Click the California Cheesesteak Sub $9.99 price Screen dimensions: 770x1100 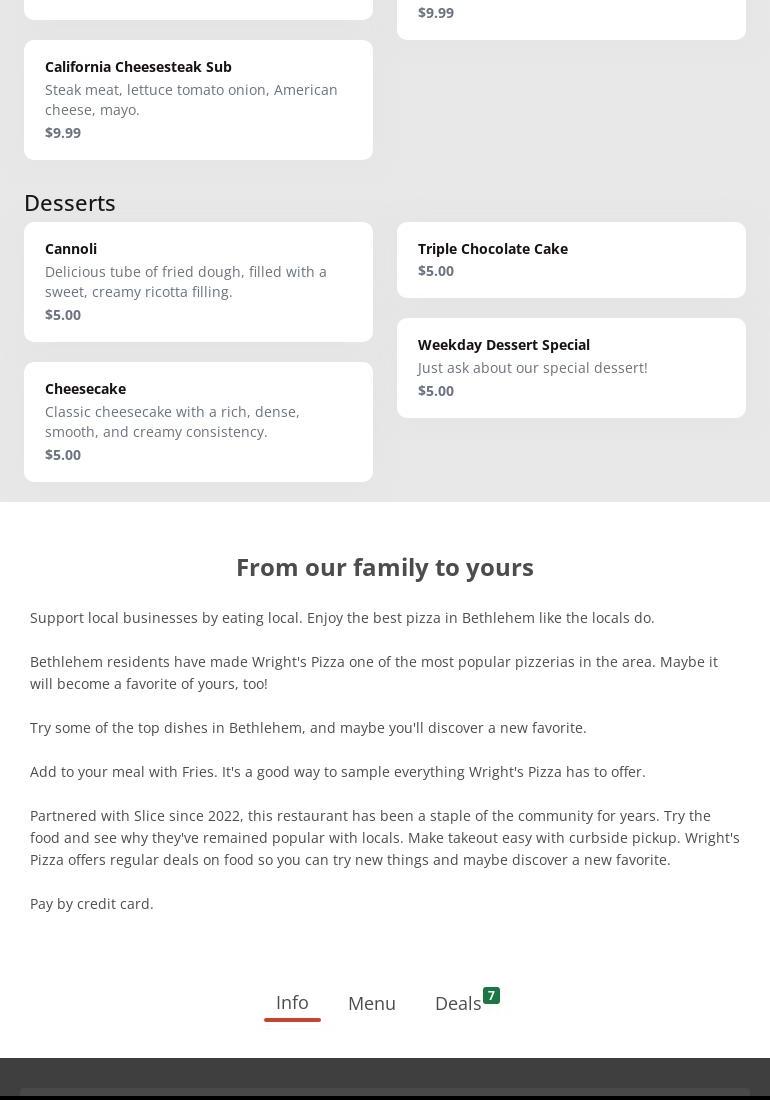coord(63,133)
